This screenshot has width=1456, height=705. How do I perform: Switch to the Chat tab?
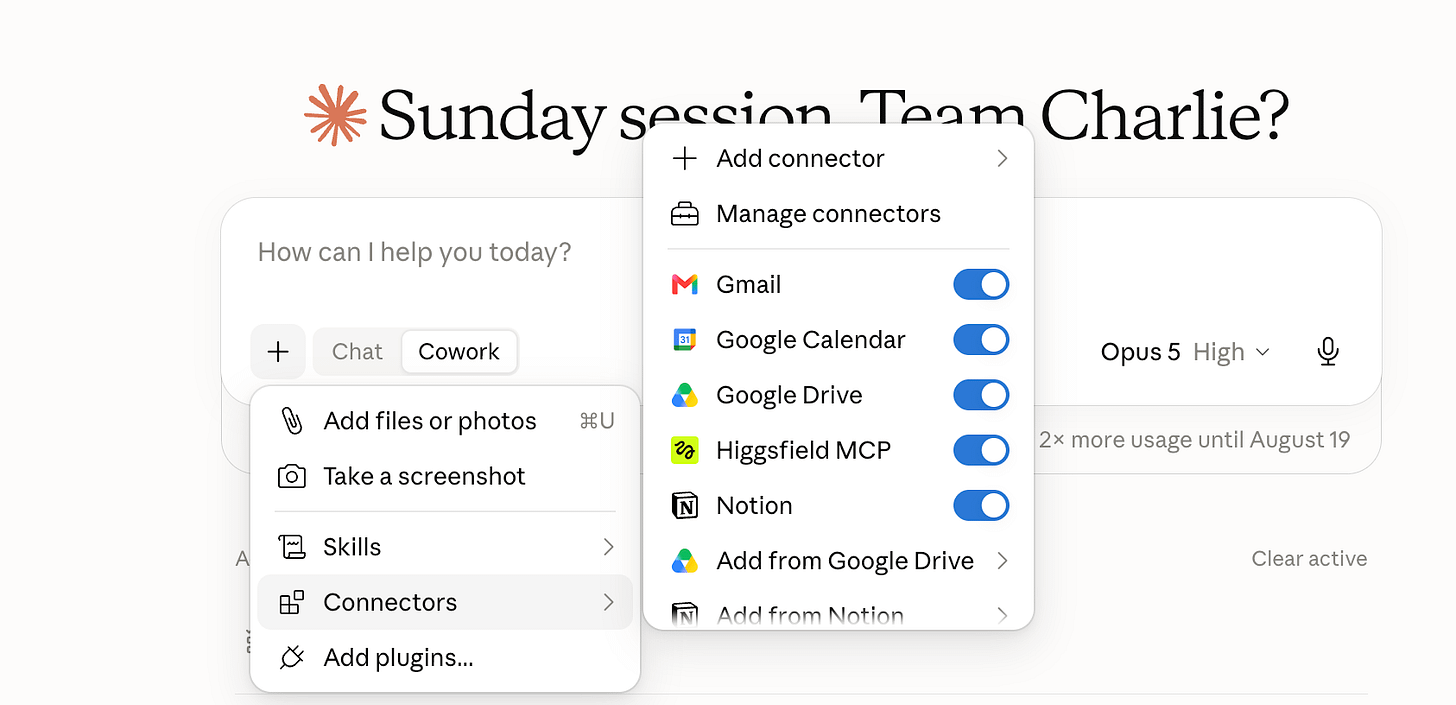point(357,352)
